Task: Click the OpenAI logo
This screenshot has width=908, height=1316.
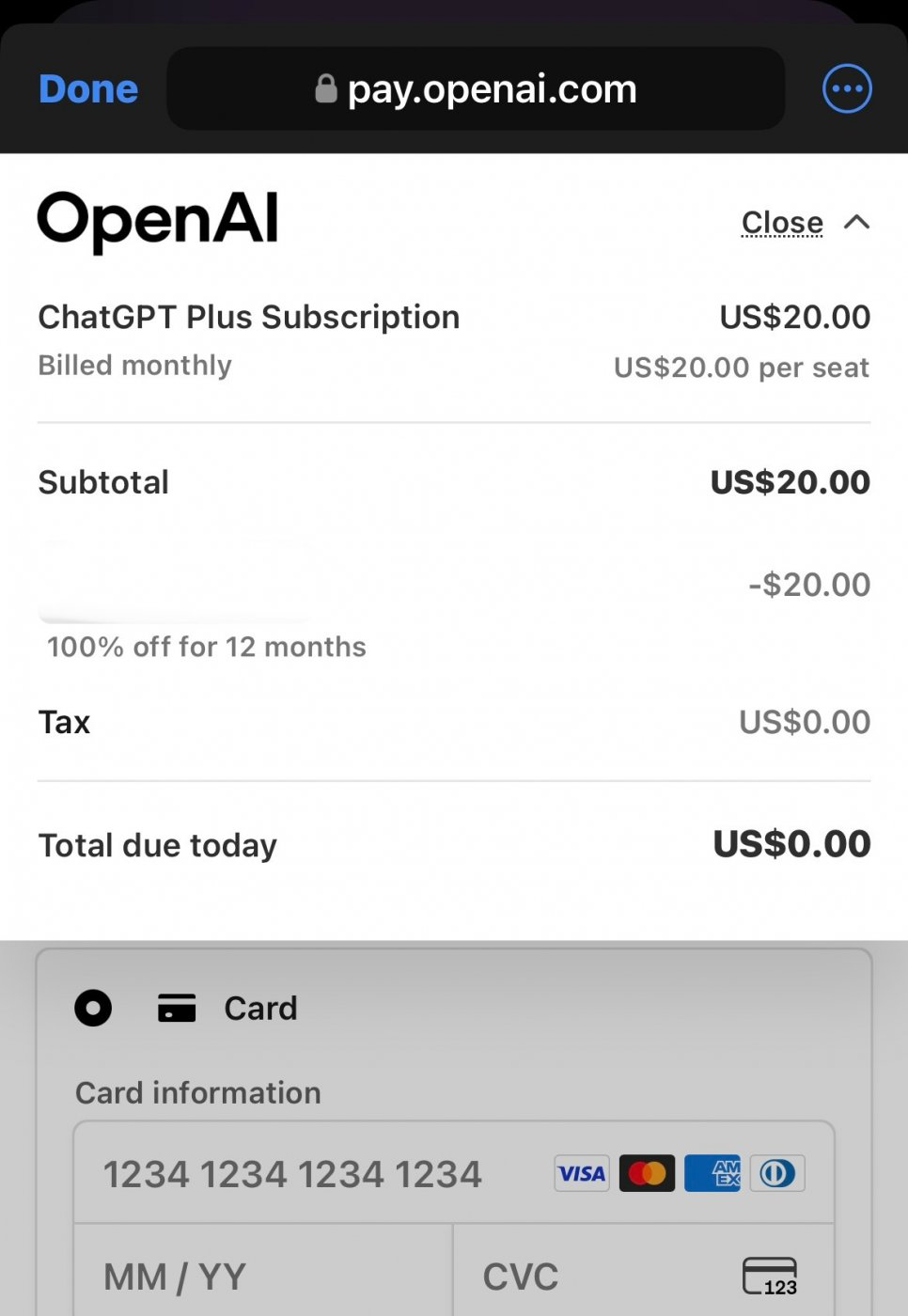Action: click(x=157, y=222)
